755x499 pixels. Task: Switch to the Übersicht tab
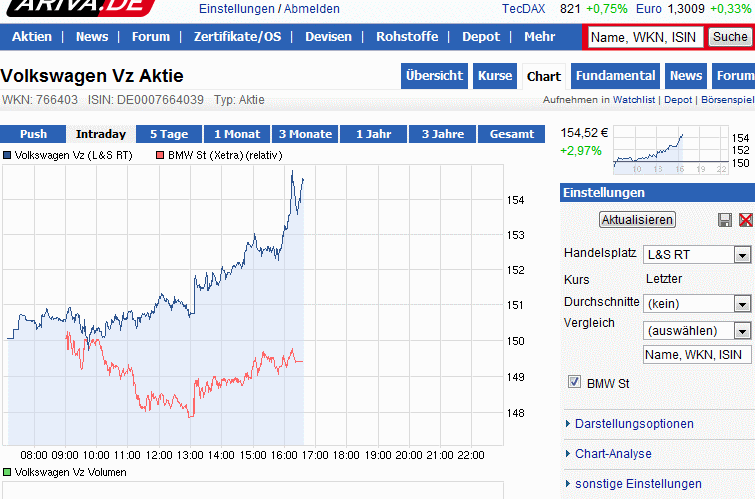[x=434, y=76]
